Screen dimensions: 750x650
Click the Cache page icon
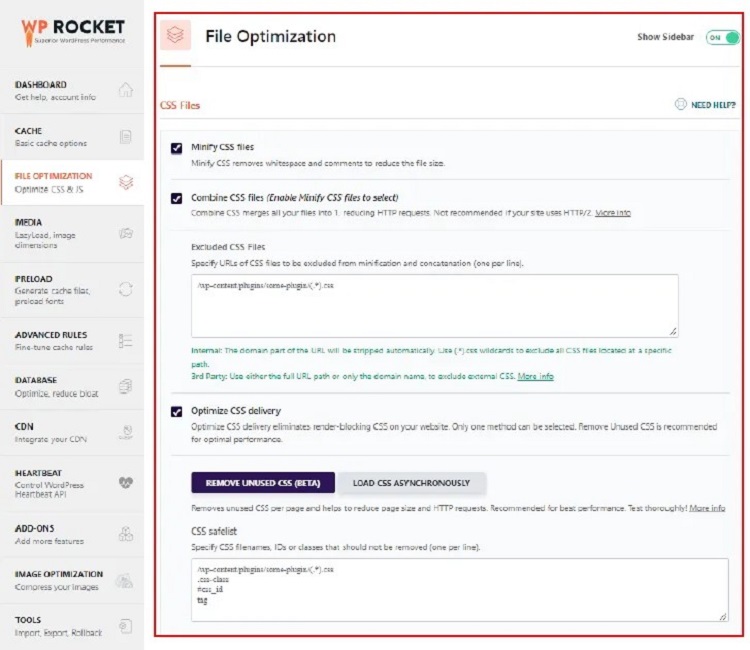(125, 137)
